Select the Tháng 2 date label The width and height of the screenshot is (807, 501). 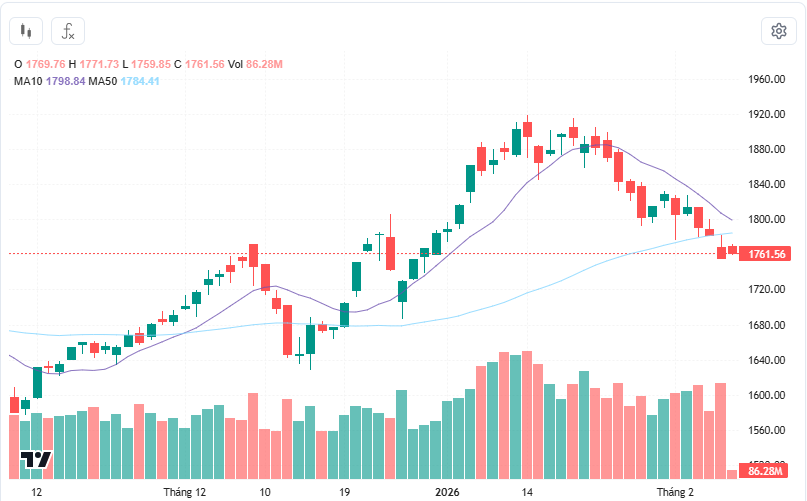click(x=674, y=493)
